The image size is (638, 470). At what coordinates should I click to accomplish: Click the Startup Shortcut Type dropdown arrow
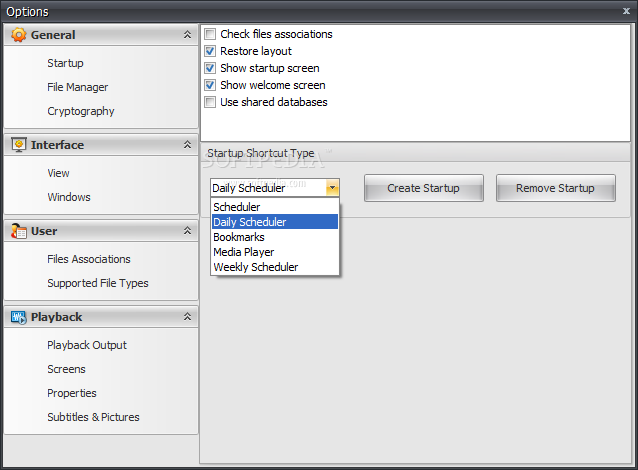(332, 188)
